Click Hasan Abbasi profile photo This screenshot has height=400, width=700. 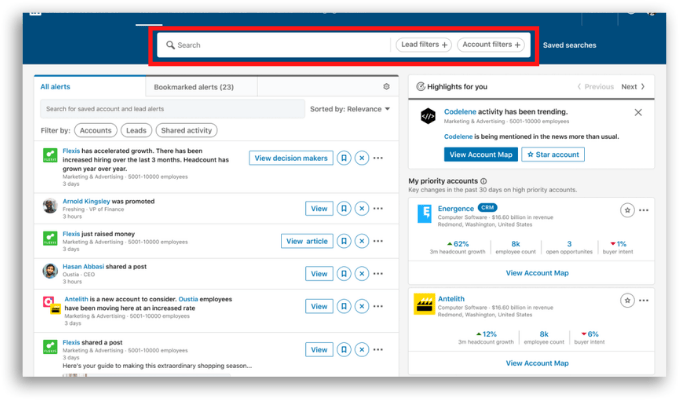pos(50,271)
